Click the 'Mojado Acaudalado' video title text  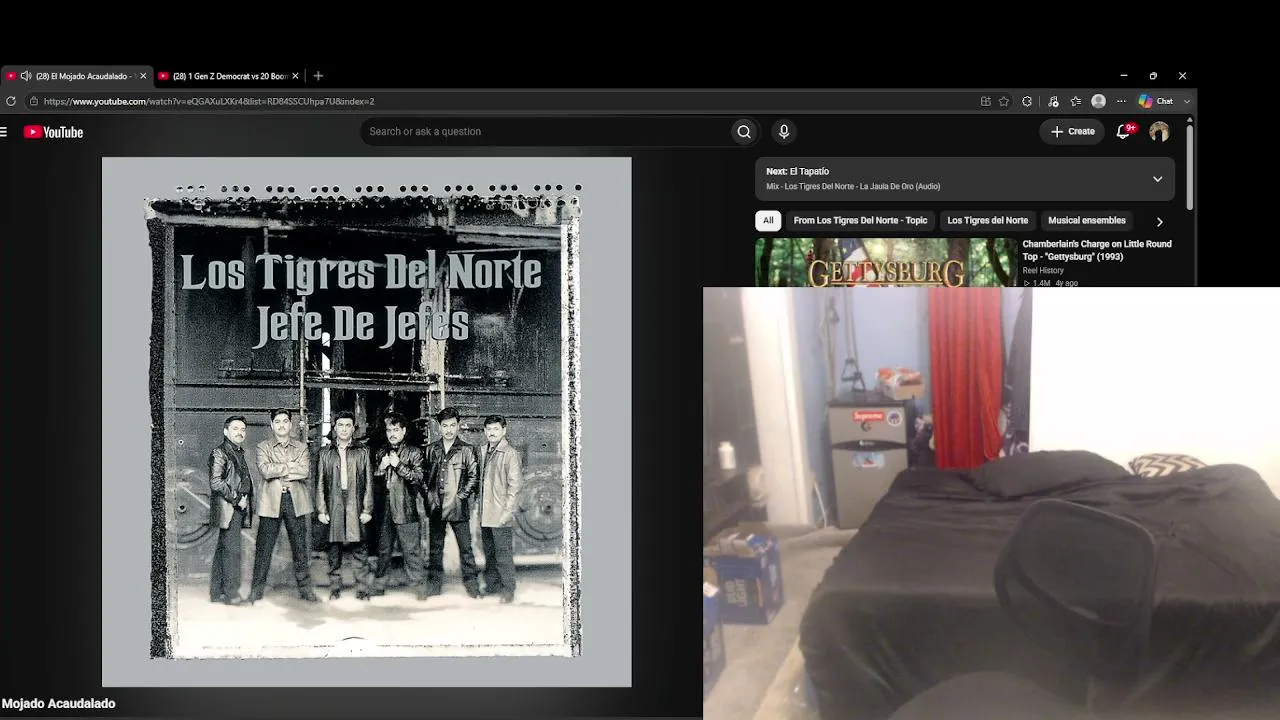click(x=58, y=704)
